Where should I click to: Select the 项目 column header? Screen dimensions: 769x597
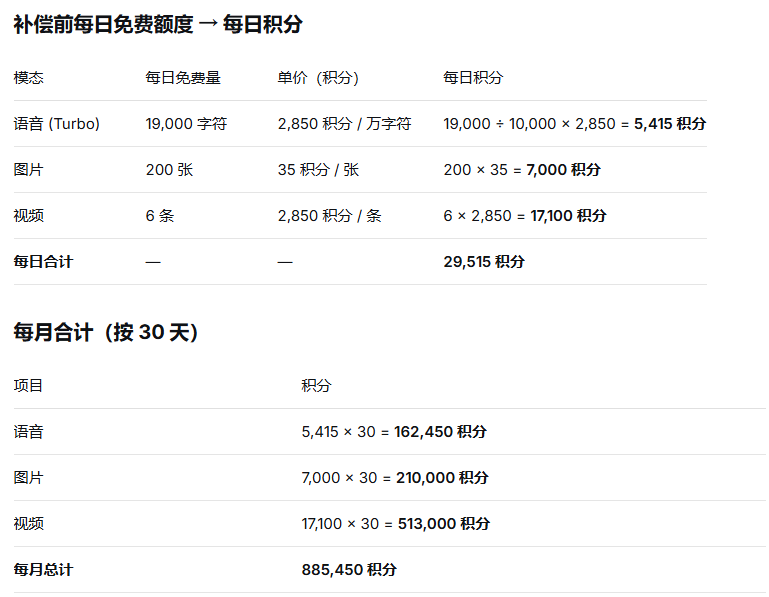[28, 386]
